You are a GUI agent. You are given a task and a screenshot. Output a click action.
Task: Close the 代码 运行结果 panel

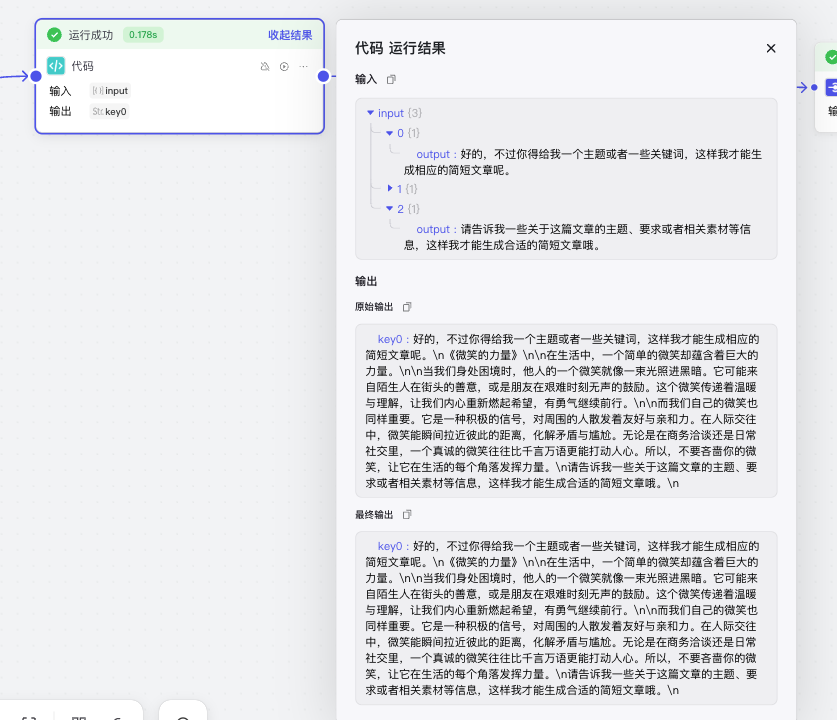(771, 49)
